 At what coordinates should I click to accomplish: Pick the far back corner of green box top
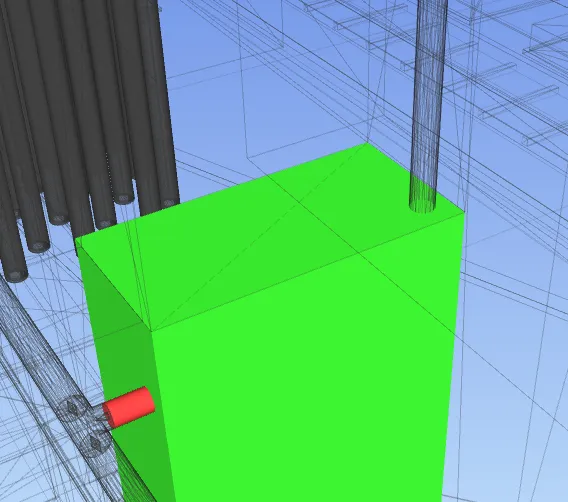point(367,144)
